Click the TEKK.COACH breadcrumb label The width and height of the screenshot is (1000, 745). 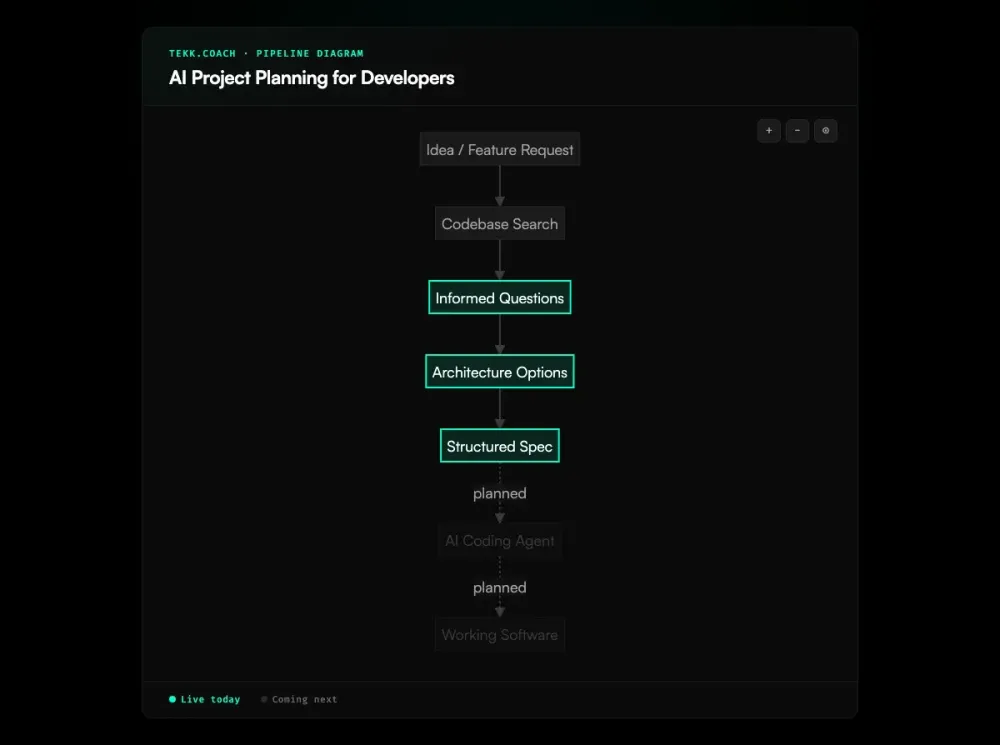pos(202,53)
